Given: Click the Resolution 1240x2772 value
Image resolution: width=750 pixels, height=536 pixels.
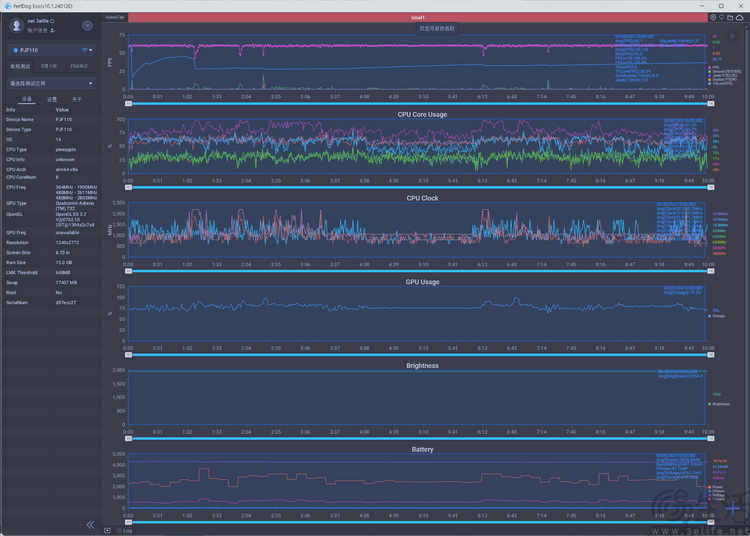Looking at the screenshot, I should (67, 242).
